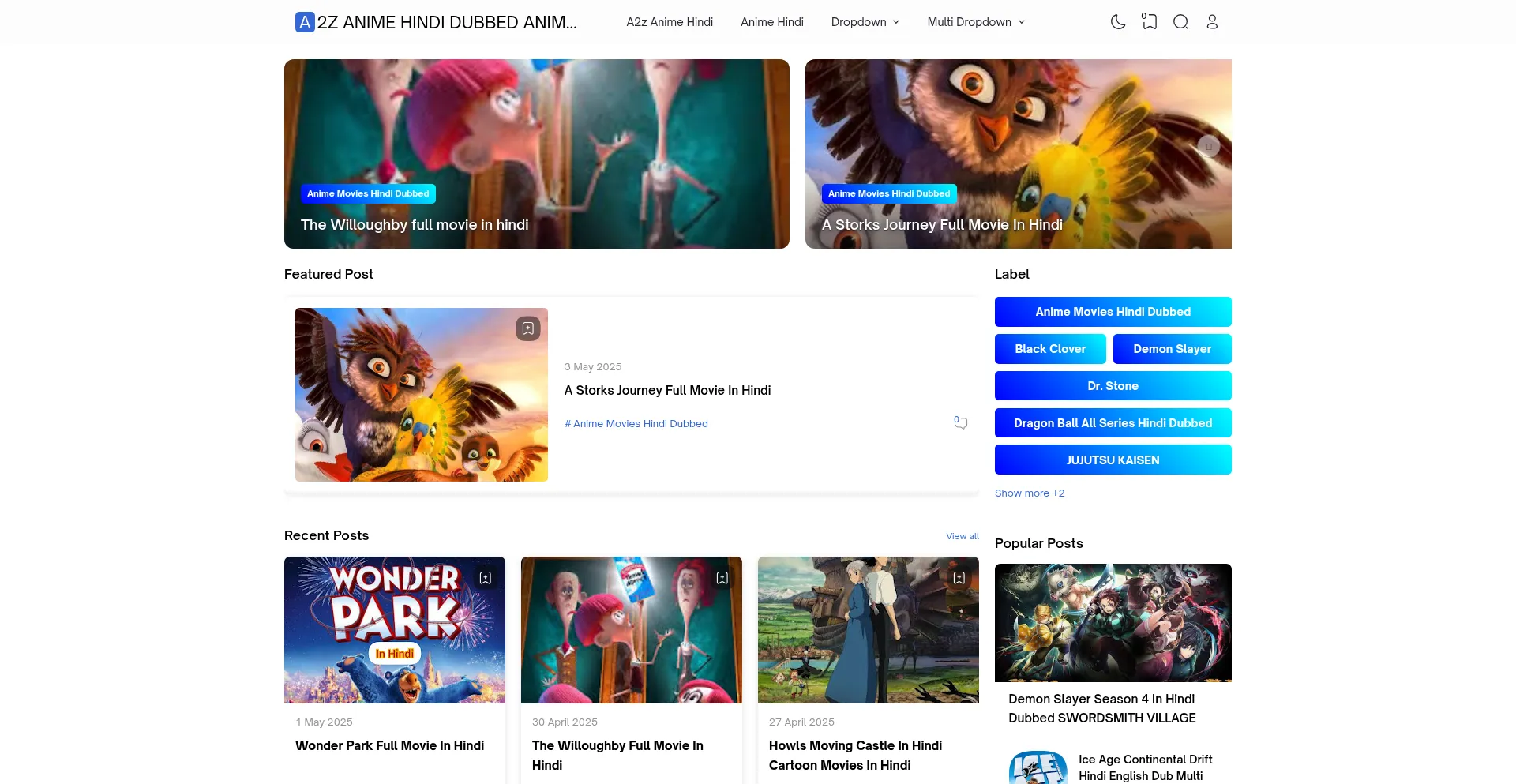Open the search icon in the header

tap(1180, 22)
